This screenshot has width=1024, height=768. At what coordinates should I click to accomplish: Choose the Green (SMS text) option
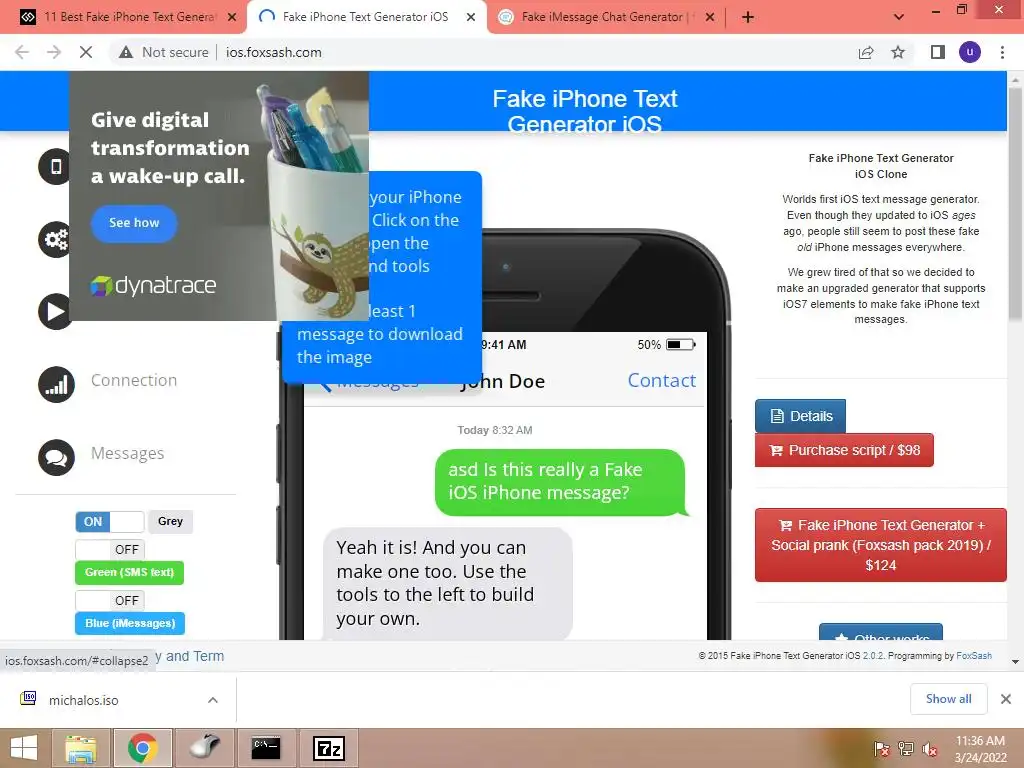pos(129,573)
